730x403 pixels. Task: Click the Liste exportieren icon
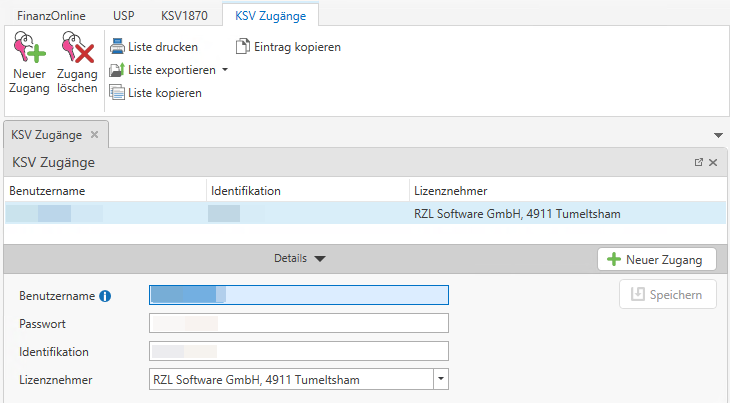[117, 70]
